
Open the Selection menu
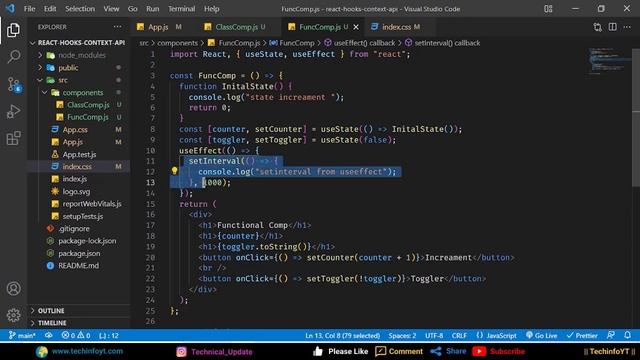80,9
